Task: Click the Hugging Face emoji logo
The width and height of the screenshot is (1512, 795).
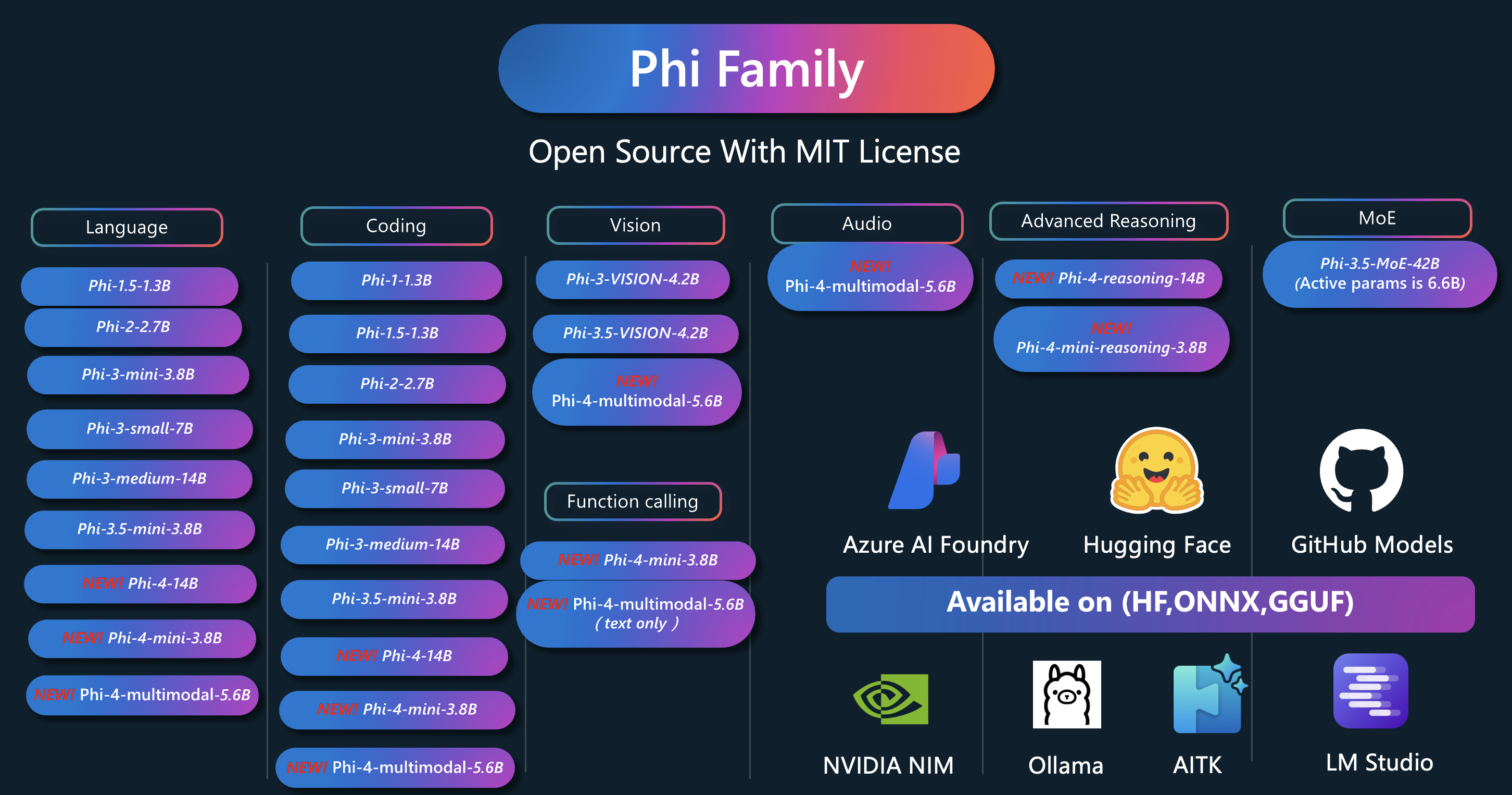Action: [1156, 470]
